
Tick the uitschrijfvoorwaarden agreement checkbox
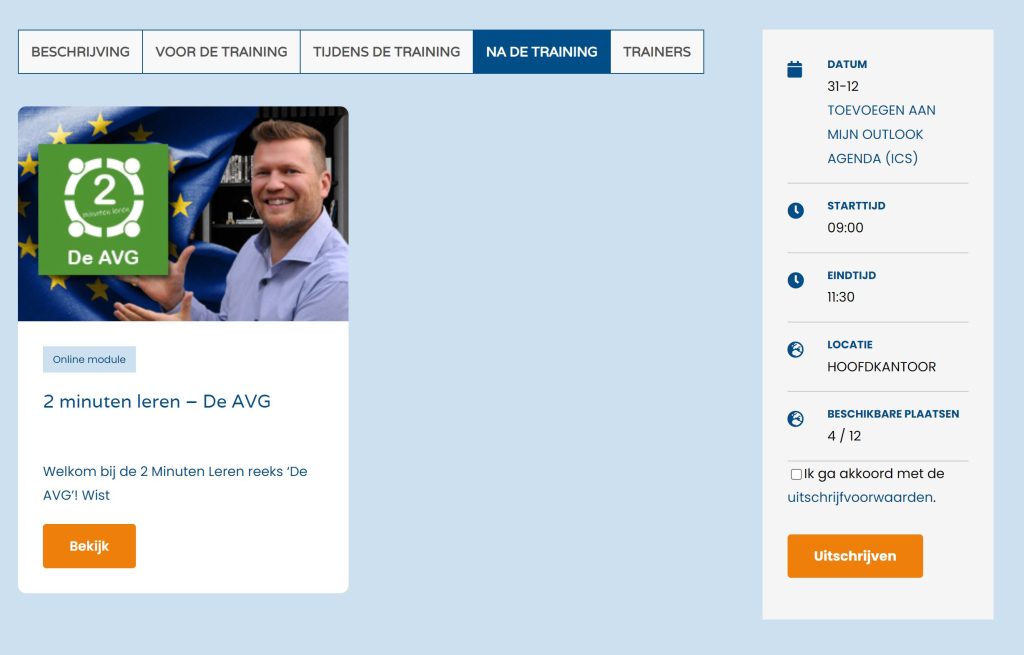click(796, 474)
